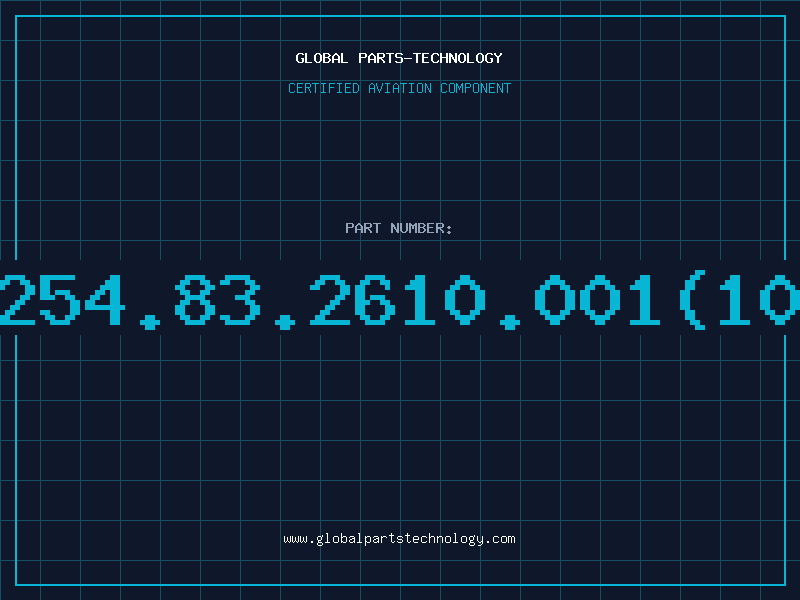Open the www.globalpartstechnology.com link
Image resolution: width=800 pixels, height=600 pixels.
[399, 539]
